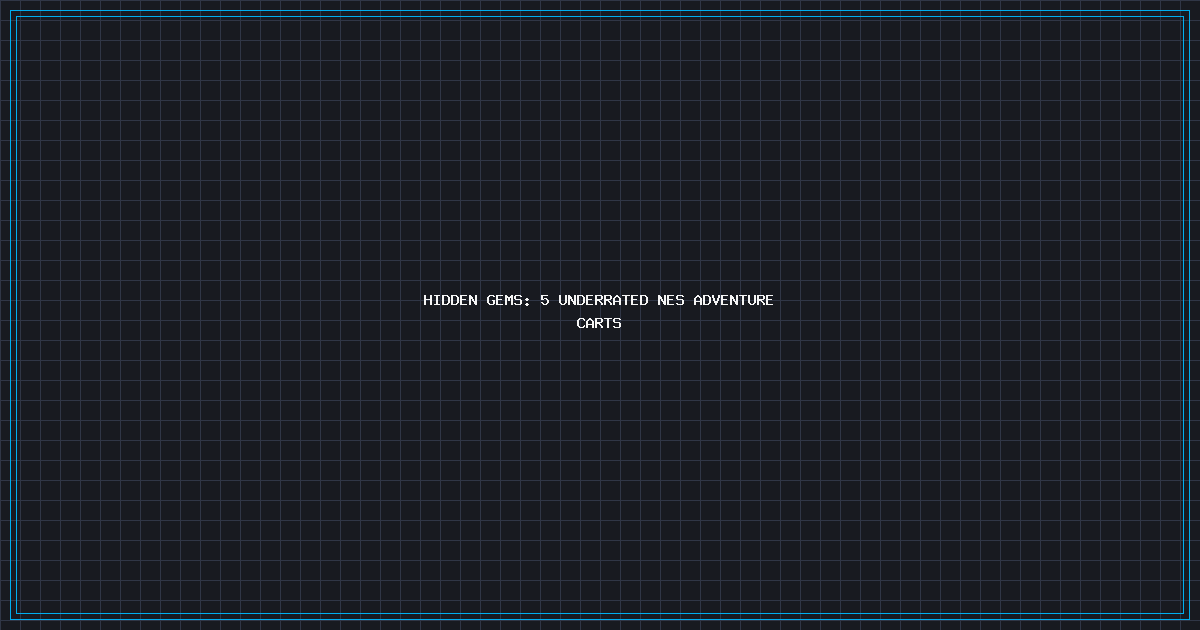This screenshot has height=630, width=1200.
Task: Click the letter H starting the title
Action: [x=428, y=300]
